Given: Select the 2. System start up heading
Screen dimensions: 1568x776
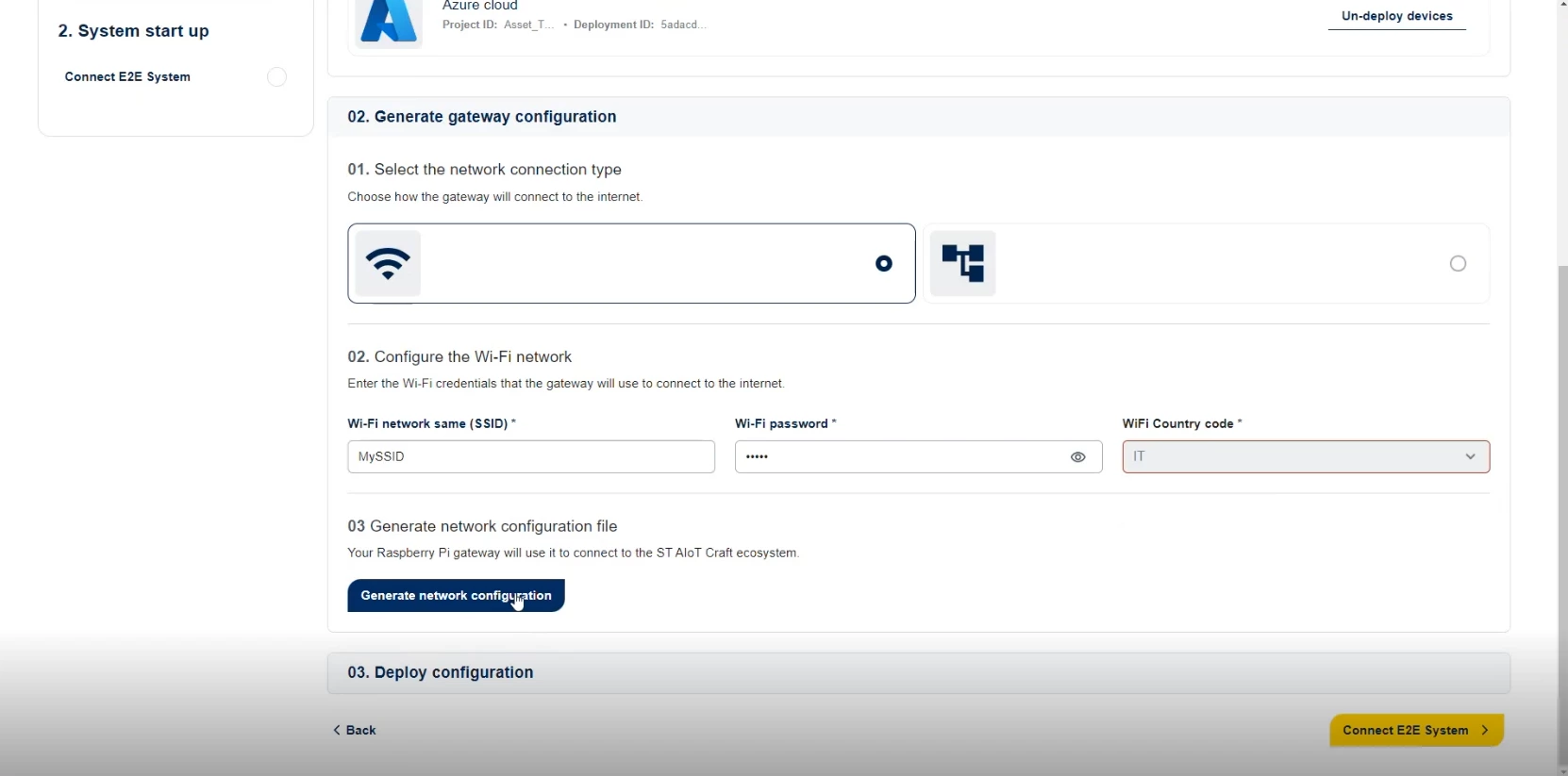Looking at the screenshot, I should (x=133, y=31).
